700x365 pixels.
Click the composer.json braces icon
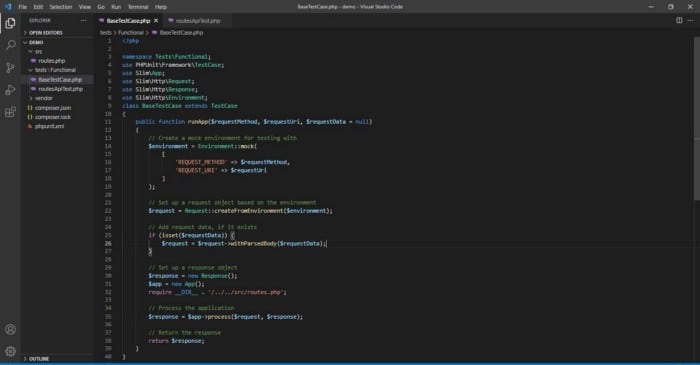point(30,108)
